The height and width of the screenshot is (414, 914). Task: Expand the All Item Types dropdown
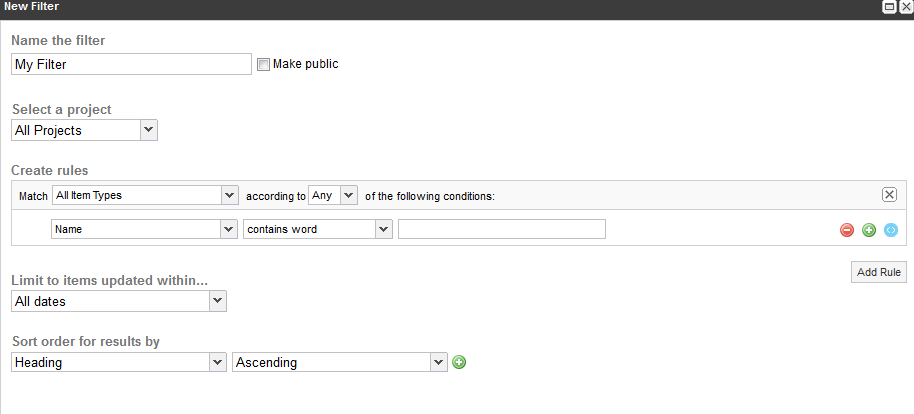coord(145,195)
